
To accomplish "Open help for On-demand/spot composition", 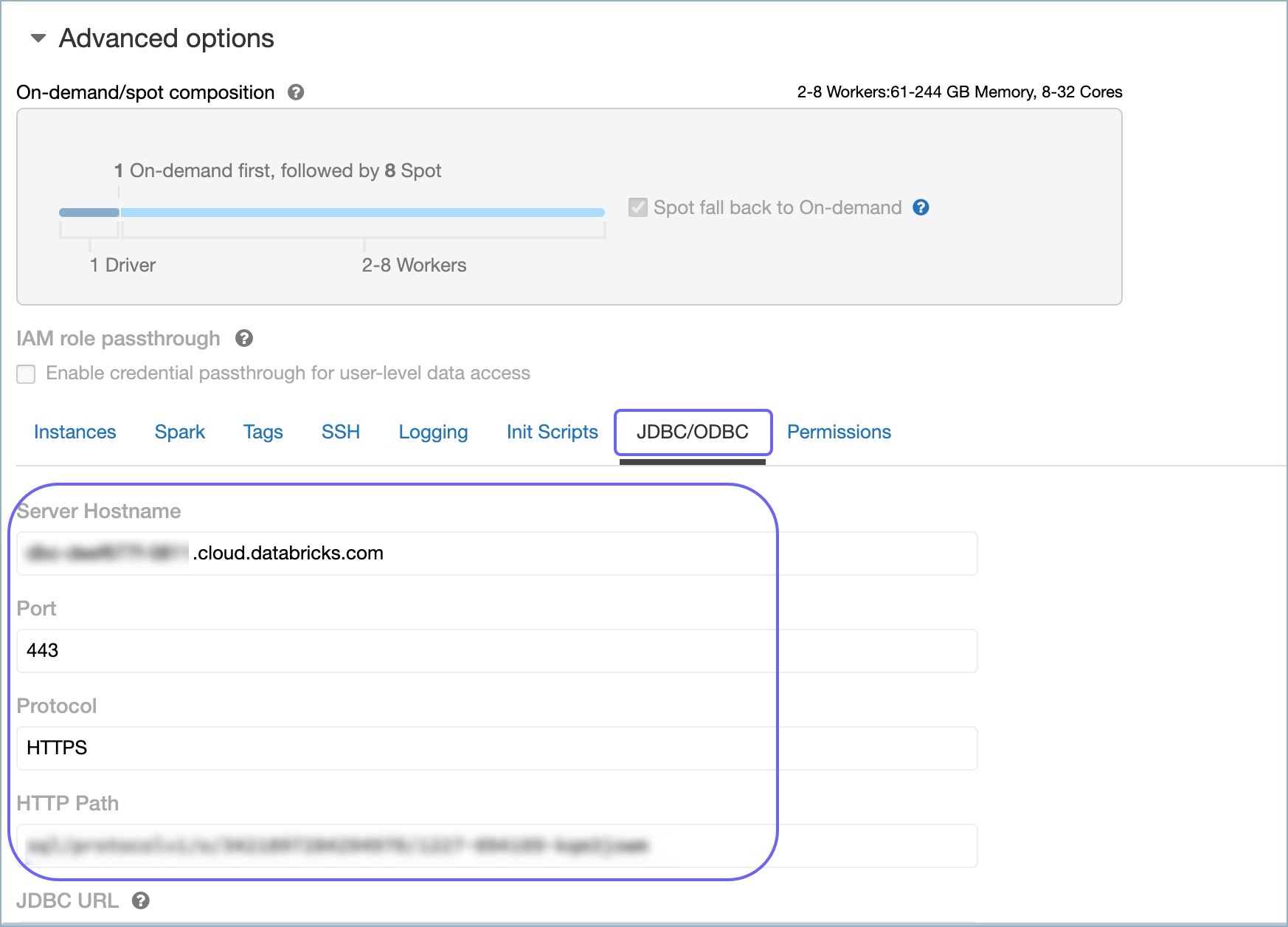I will tap(295, 92).
